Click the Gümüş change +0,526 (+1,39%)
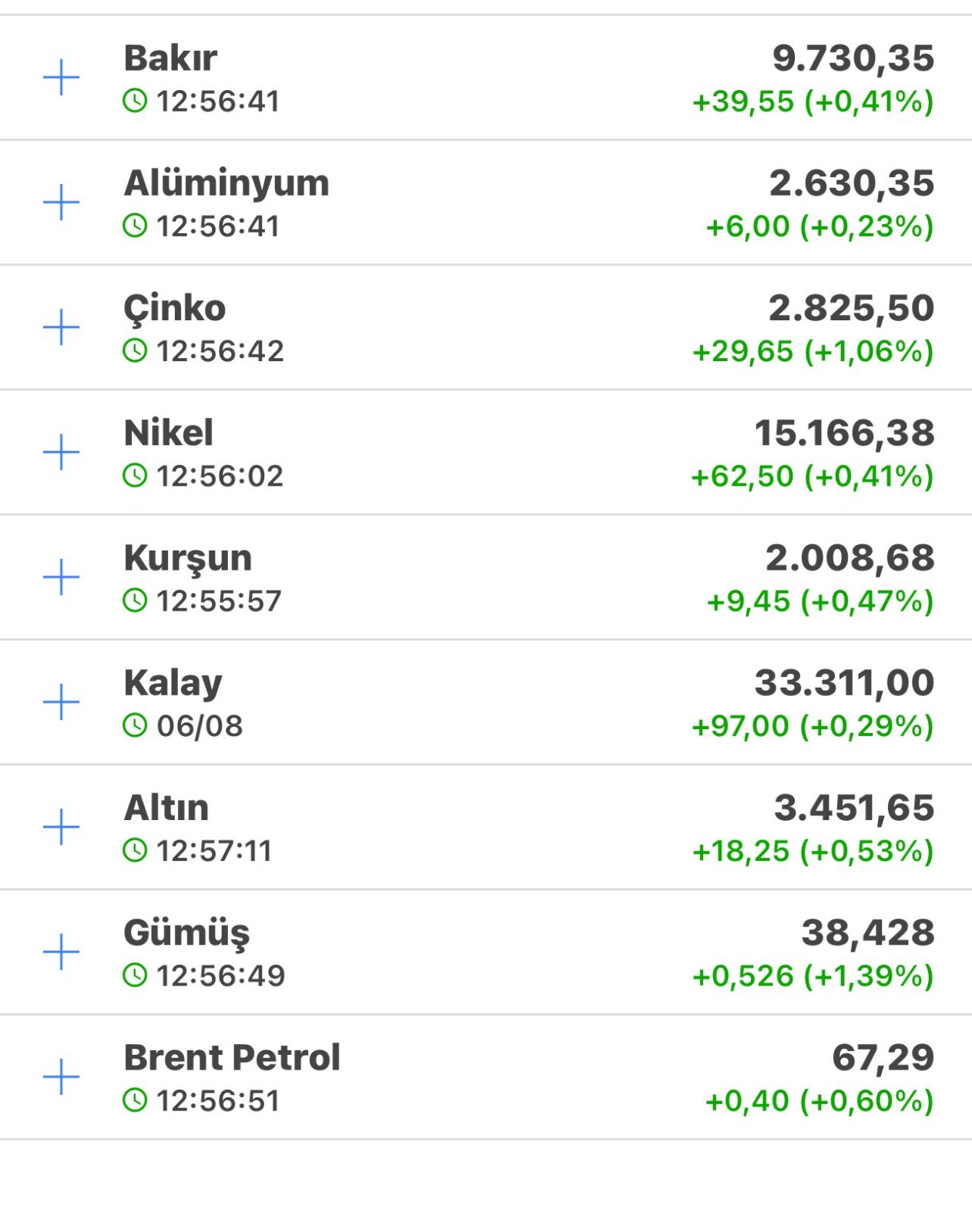Viewport: 972px width, 1232px height. [x=813, y=976]
